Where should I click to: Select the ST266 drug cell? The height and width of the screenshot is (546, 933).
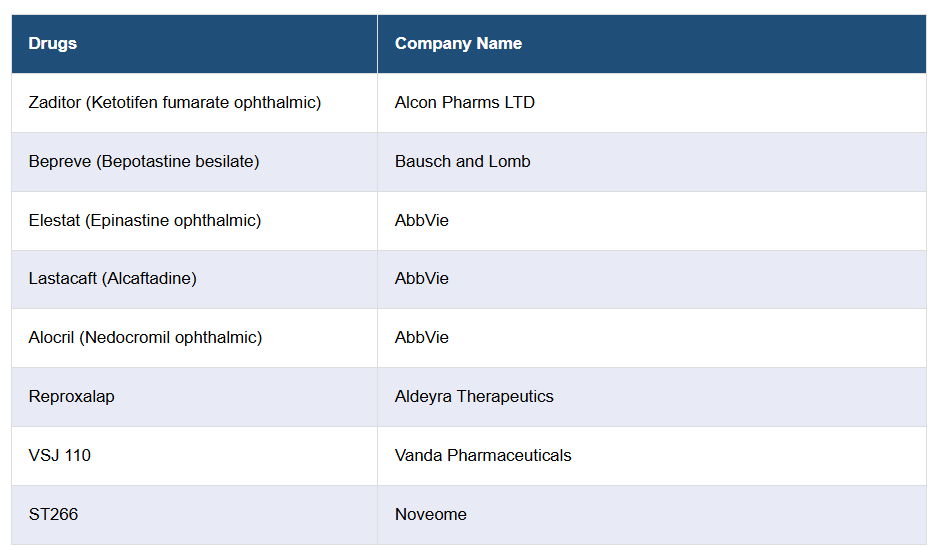click(54, 515)
